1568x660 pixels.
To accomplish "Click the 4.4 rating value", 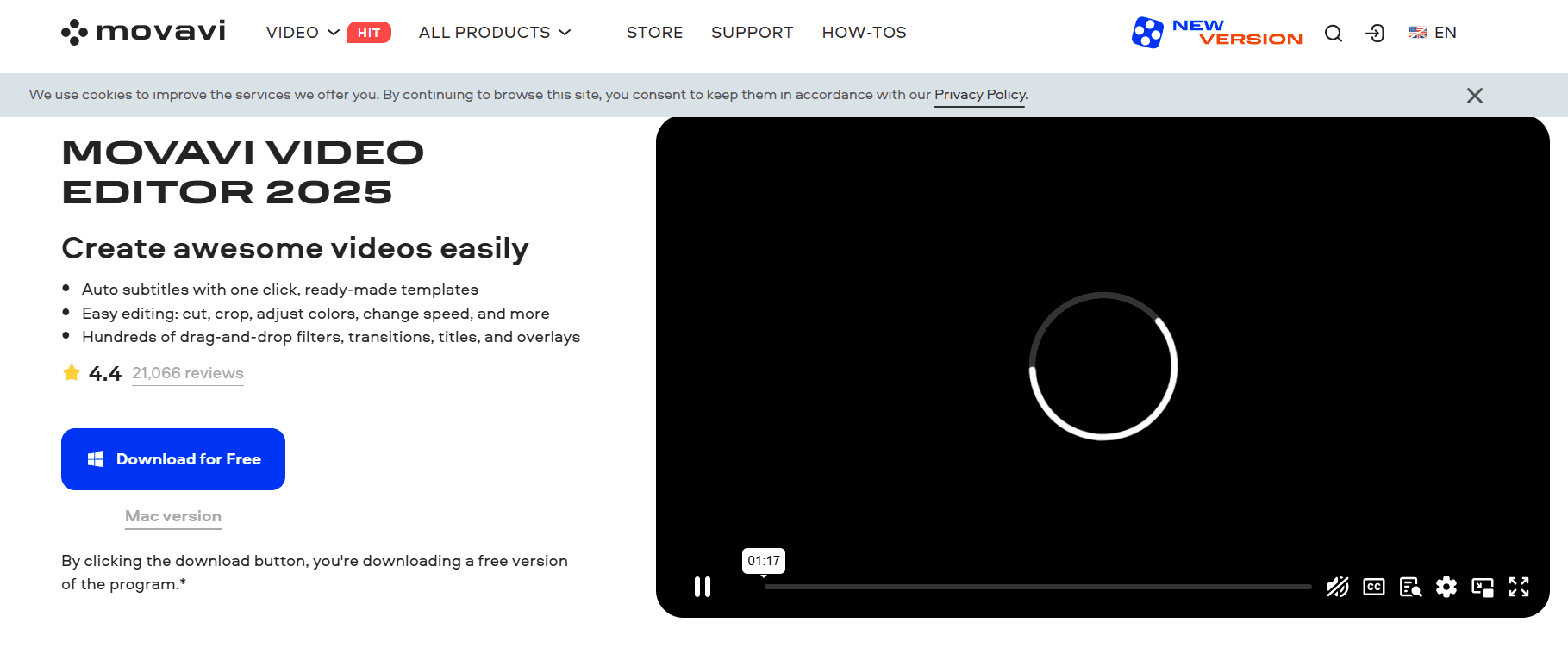I will [105, 374].
